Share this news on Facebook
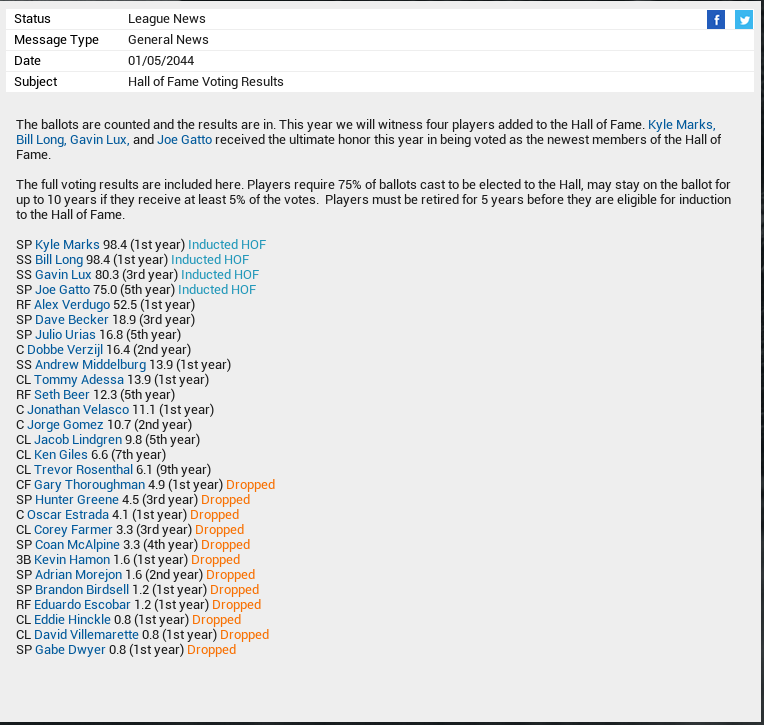The height and width of the screenshot is (725, 764). point(715,20)
